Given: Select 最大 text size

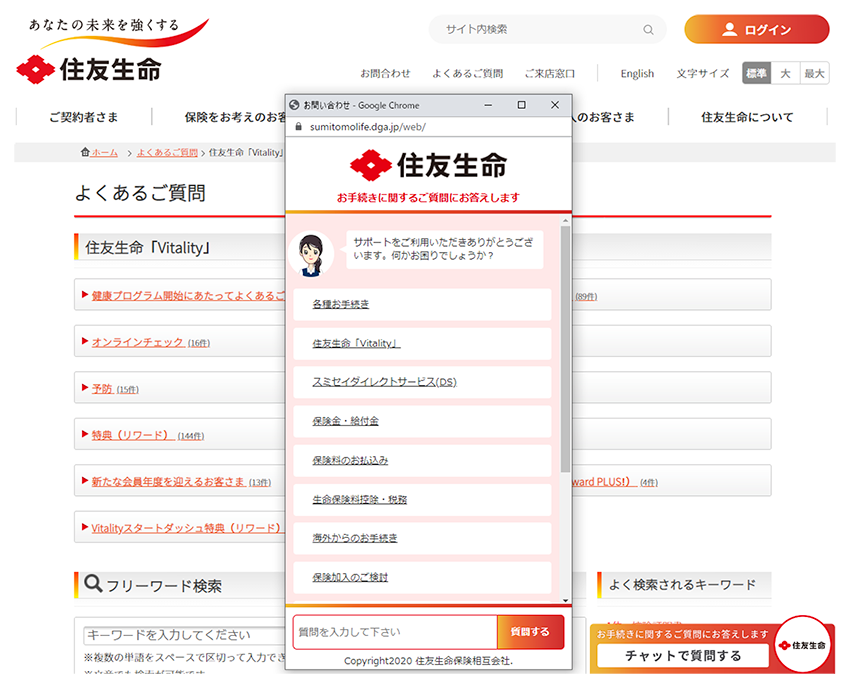Looking at the screenshot, I should (814, 73).
